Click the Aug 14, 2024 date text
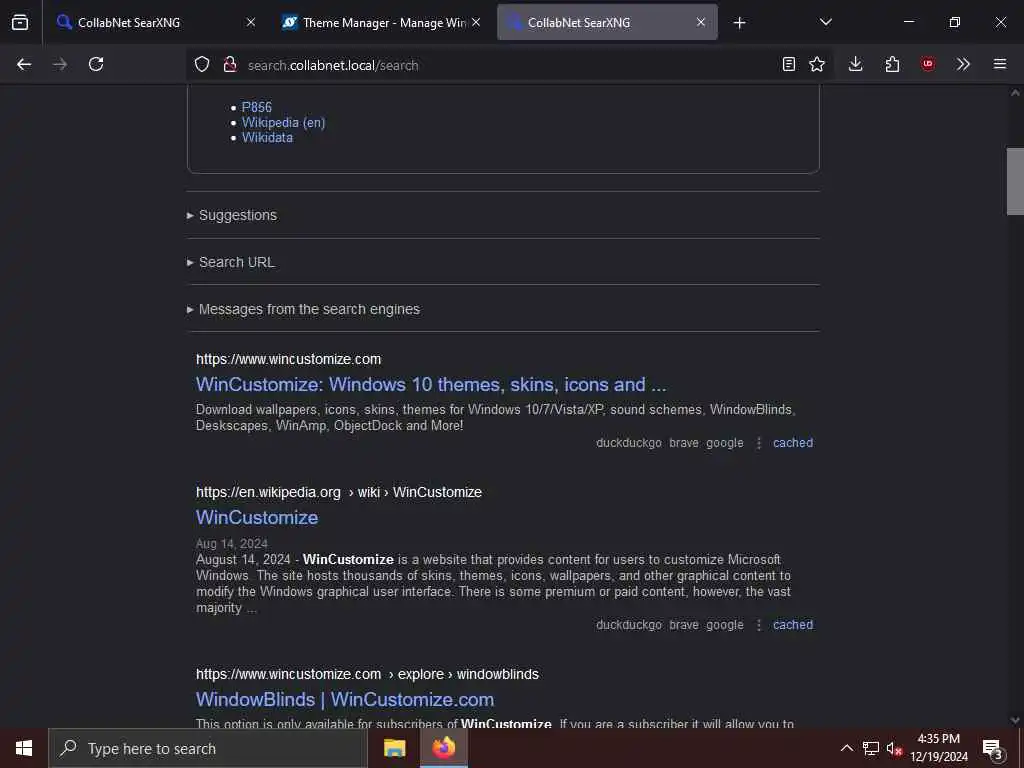The width and height of the screenshot is (1024, 768). point(232,543)
